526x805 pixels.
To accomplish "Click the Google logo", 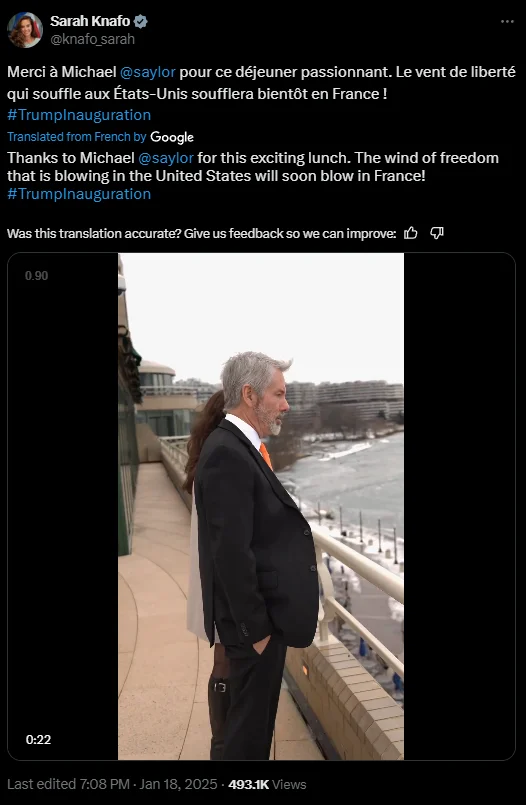I will [x=172, y=137].
